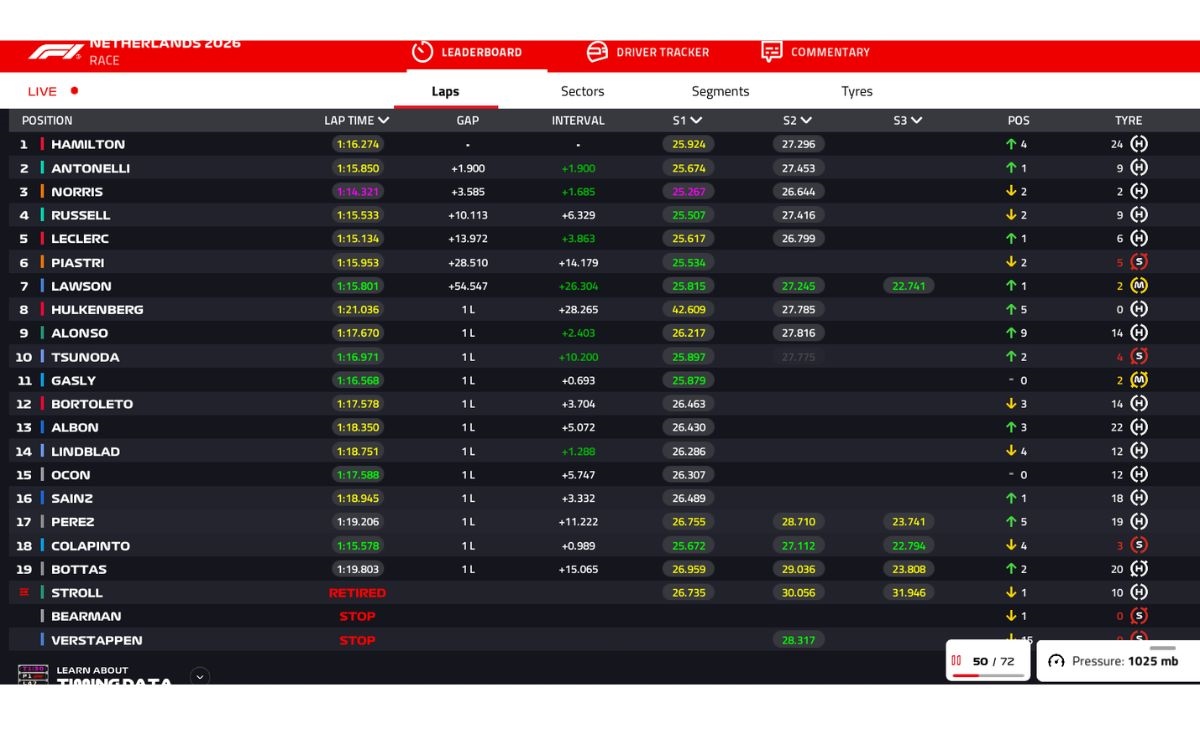Click Alonso's green position-gain arrow

pyautogui.click(x=1011, y=333)
